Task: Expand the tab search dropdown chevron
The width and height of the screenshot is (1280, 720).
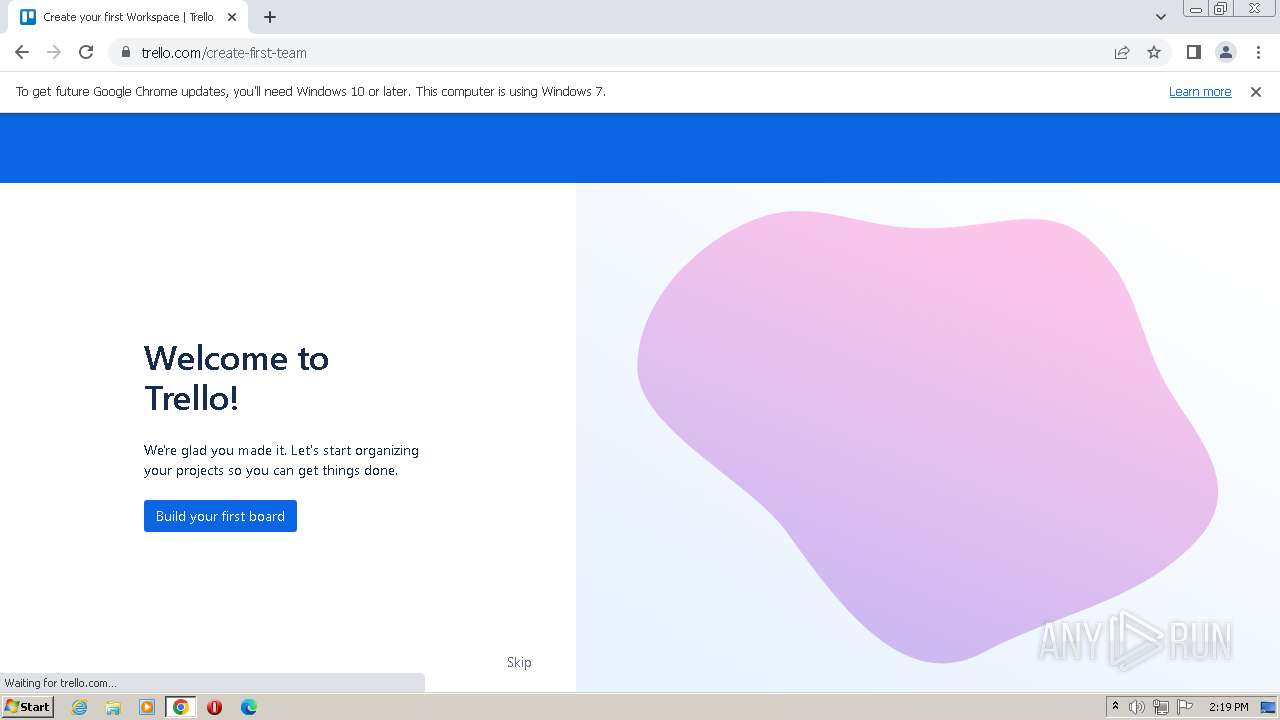Action: pyautogui.click(x=1160, y=17)
